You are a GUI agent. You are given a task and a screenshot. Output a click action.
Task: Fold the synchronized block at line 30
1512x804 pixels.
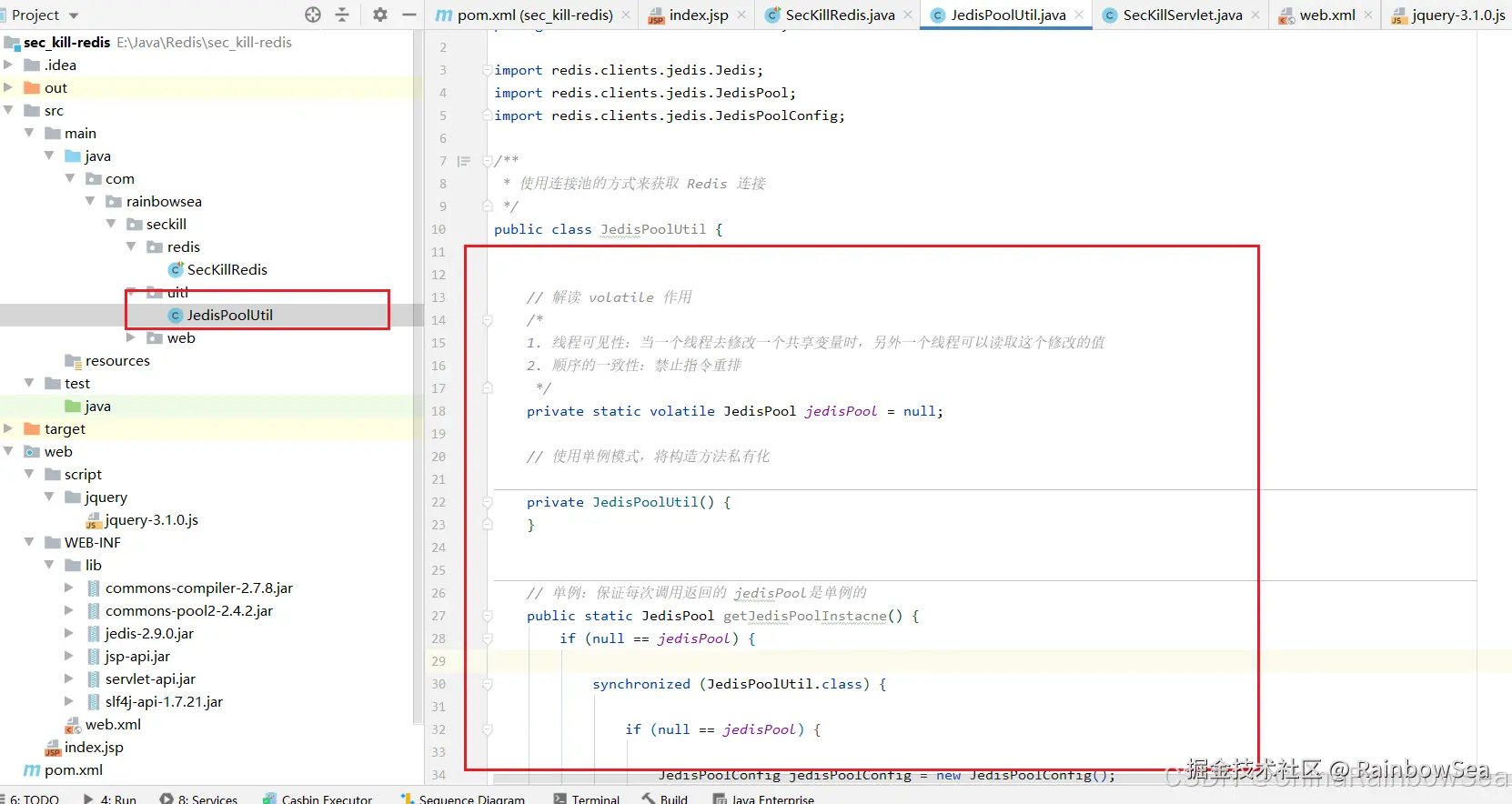pos(488,684)
